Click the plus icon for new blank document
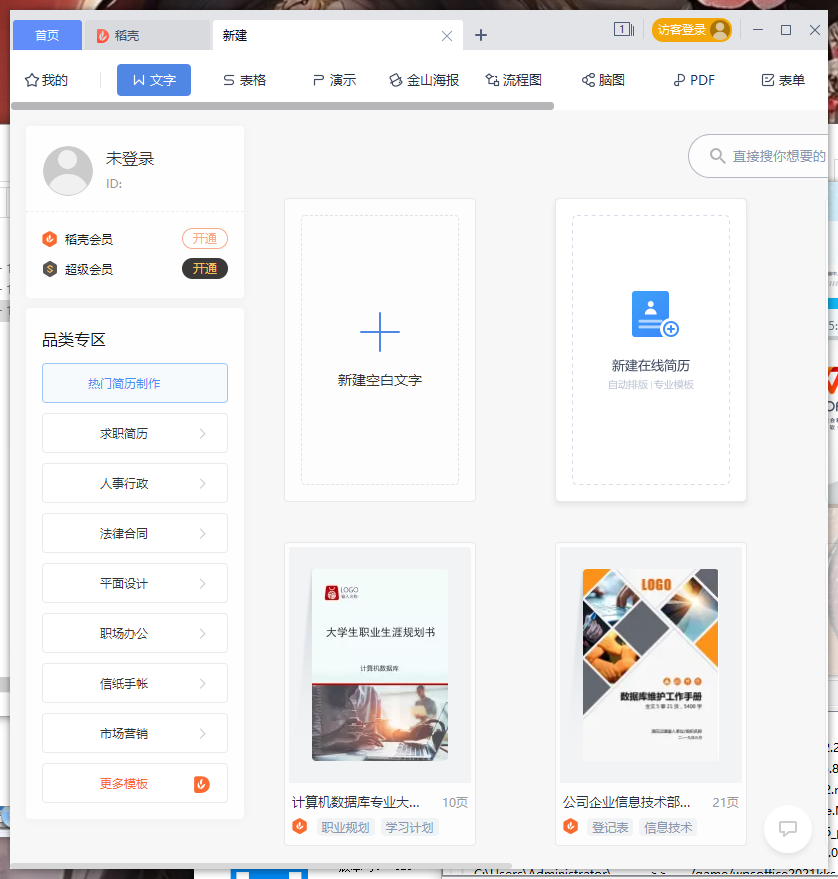 click(x=379, y=332)
